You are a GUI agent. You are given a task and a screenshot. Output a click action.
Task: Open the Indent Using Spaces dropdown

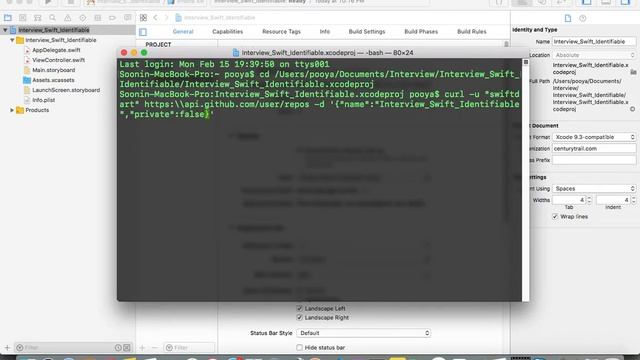click(x=594, y=189)
